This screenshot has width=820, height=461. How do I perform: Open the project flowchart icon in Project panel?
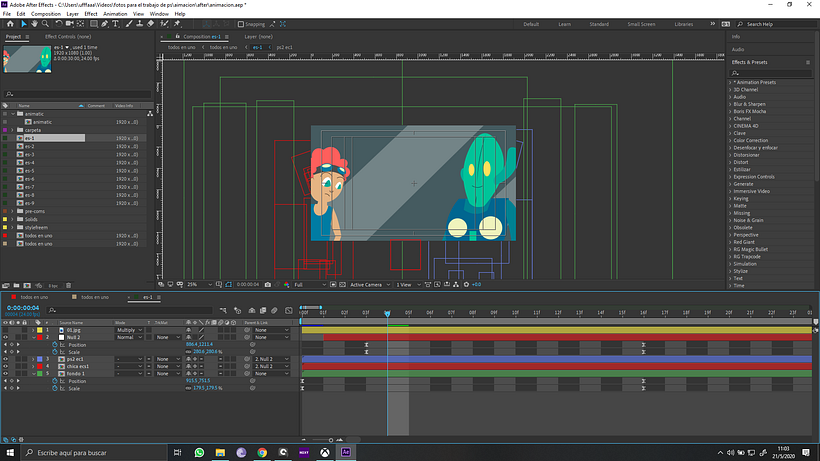pos(150,114)
